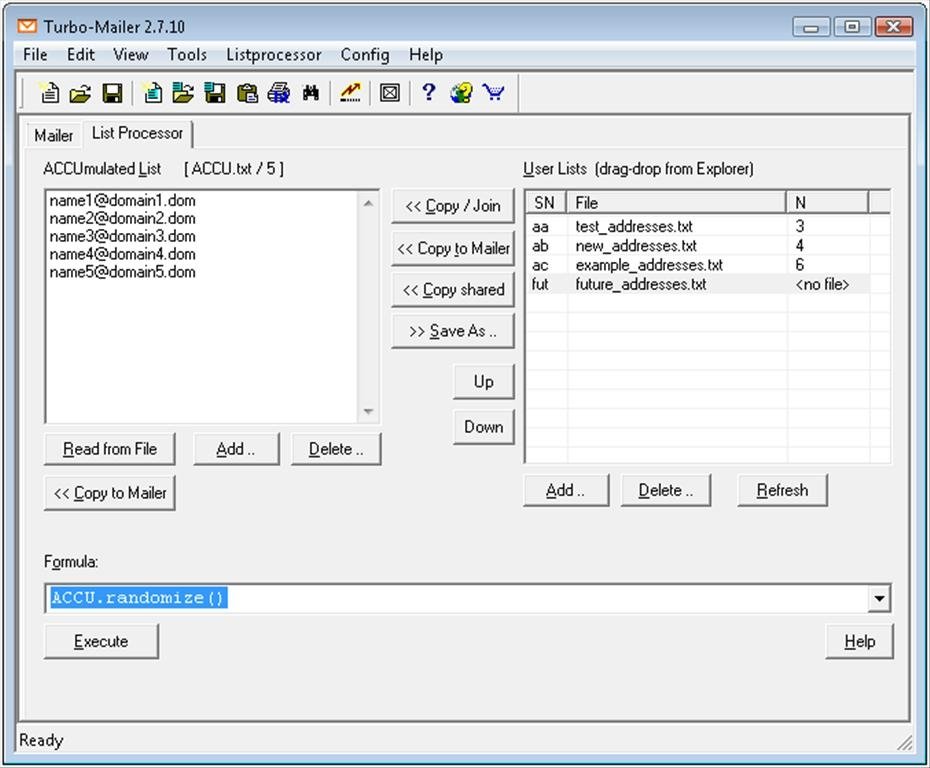Image resolution: width=930 pixels, height=768 pixels.
Task: Click the shopping cart Order icon
Action: 493,93
